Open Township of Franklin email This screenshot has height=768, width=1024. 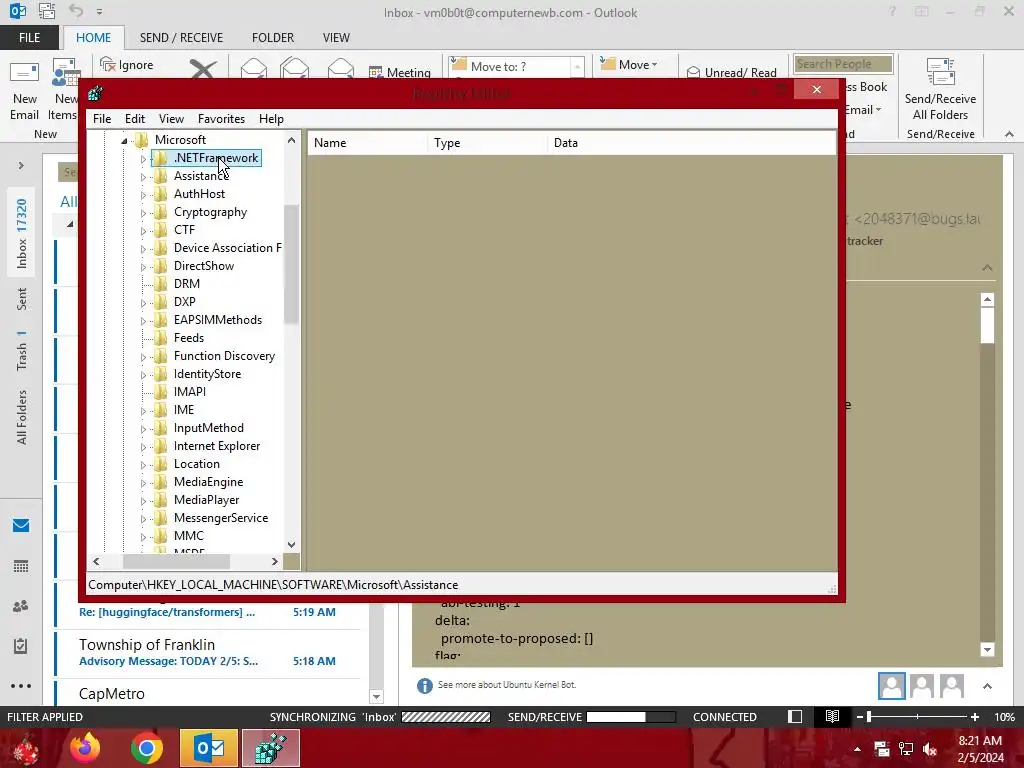(208, 652)
